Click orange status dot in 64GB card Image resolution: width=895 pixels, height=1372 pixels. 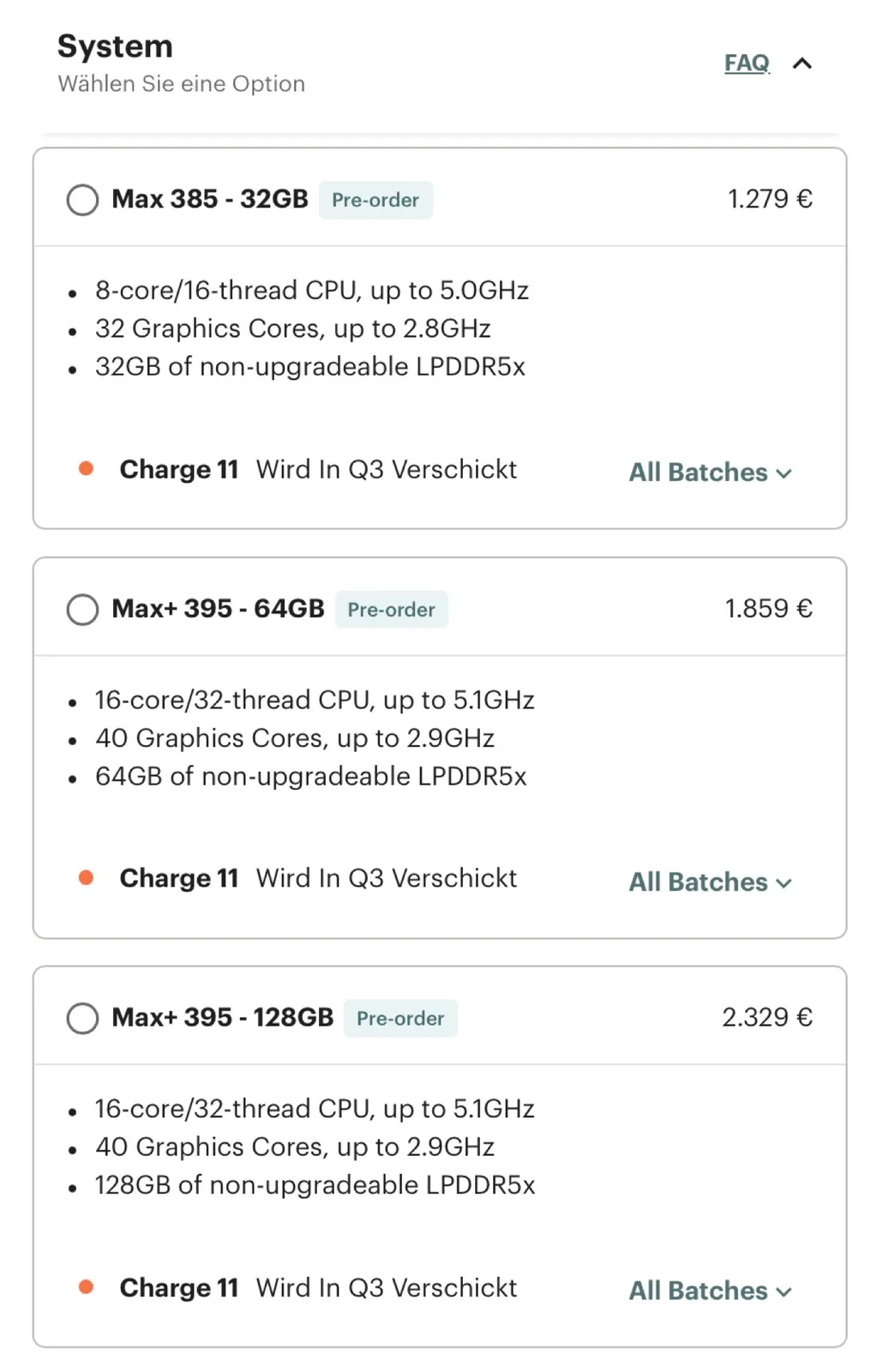[x=86, y=877]
